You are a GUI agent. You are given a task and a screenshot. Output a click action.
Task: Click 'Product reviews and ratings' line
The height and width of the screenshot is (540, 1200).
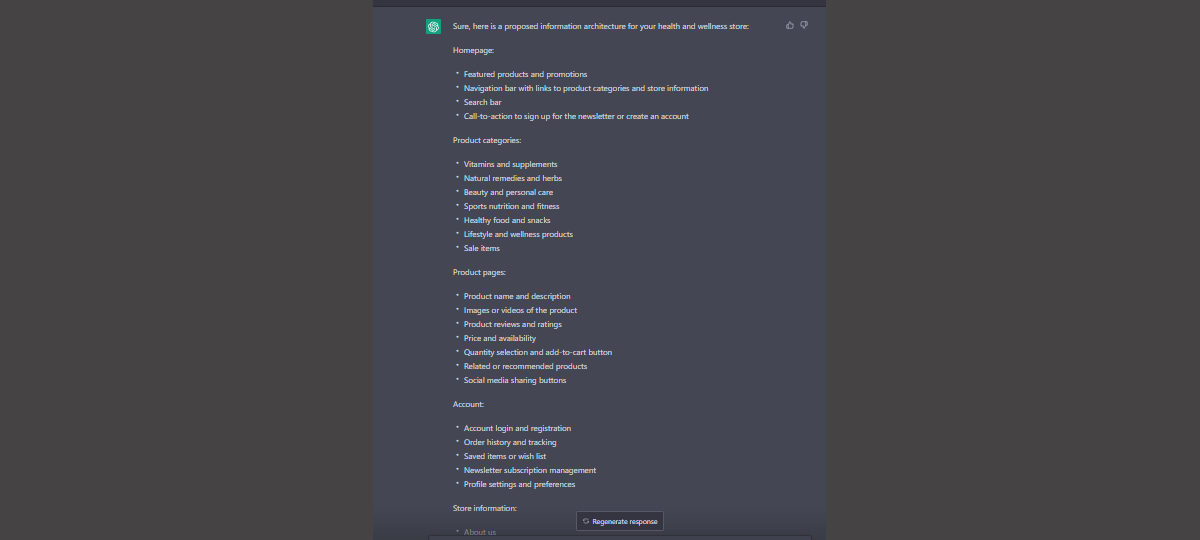pos(512,324)
